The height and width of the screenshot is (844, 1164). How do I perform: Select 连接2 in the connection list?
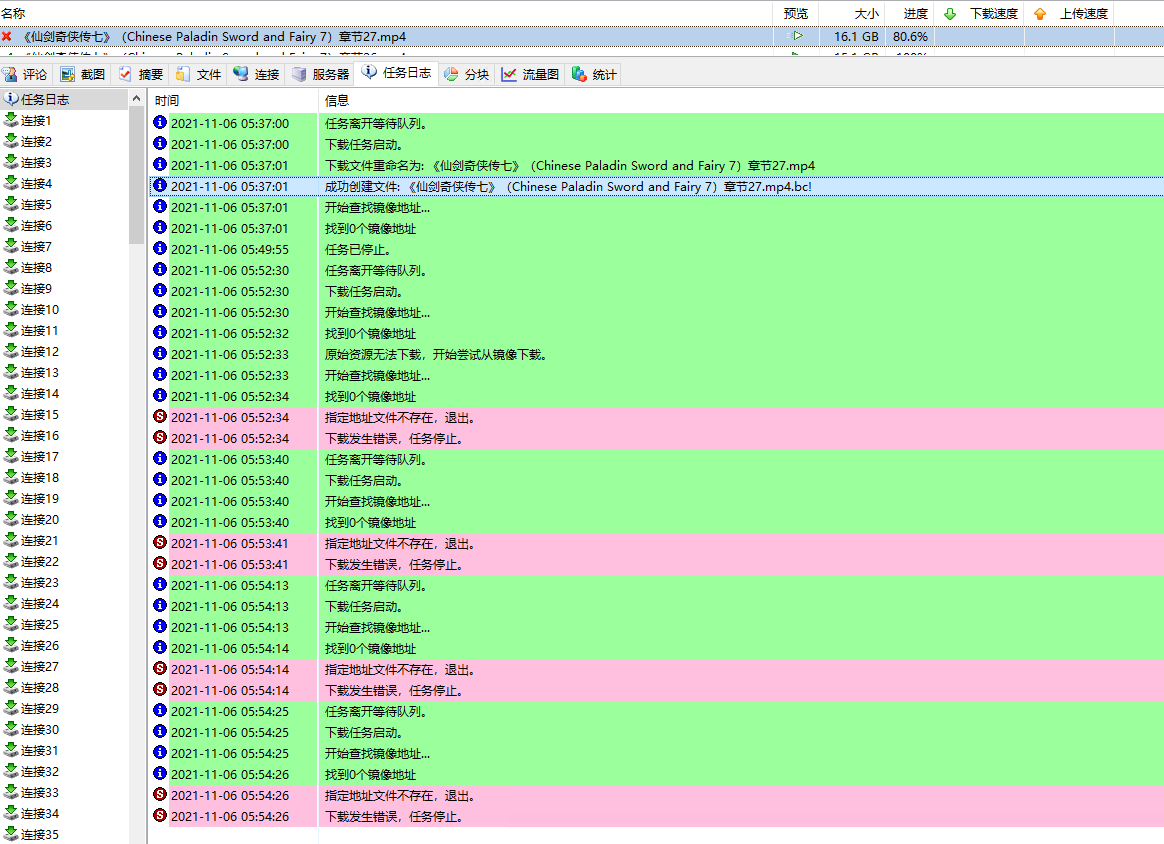coord(36,141)
